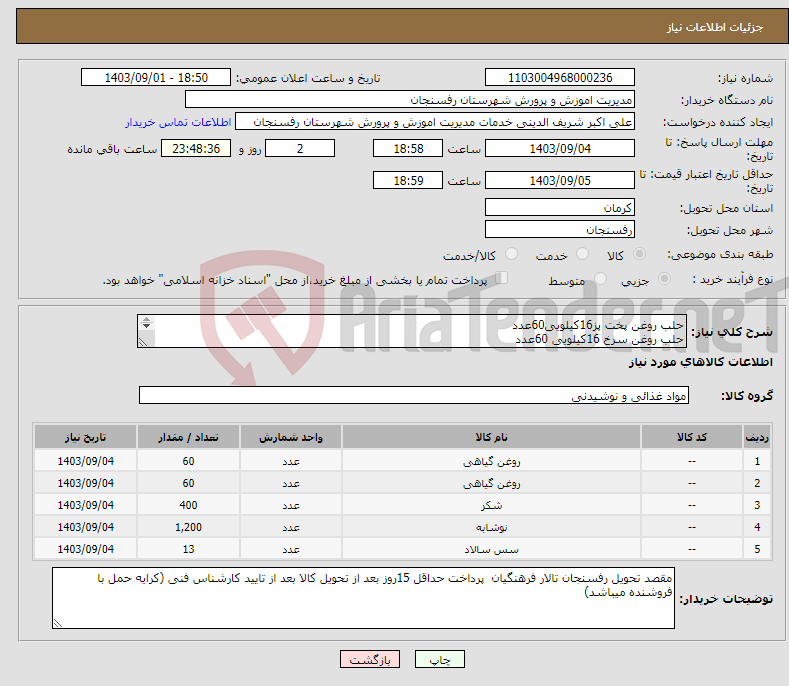Click the واحد شمارش column header

291,437
